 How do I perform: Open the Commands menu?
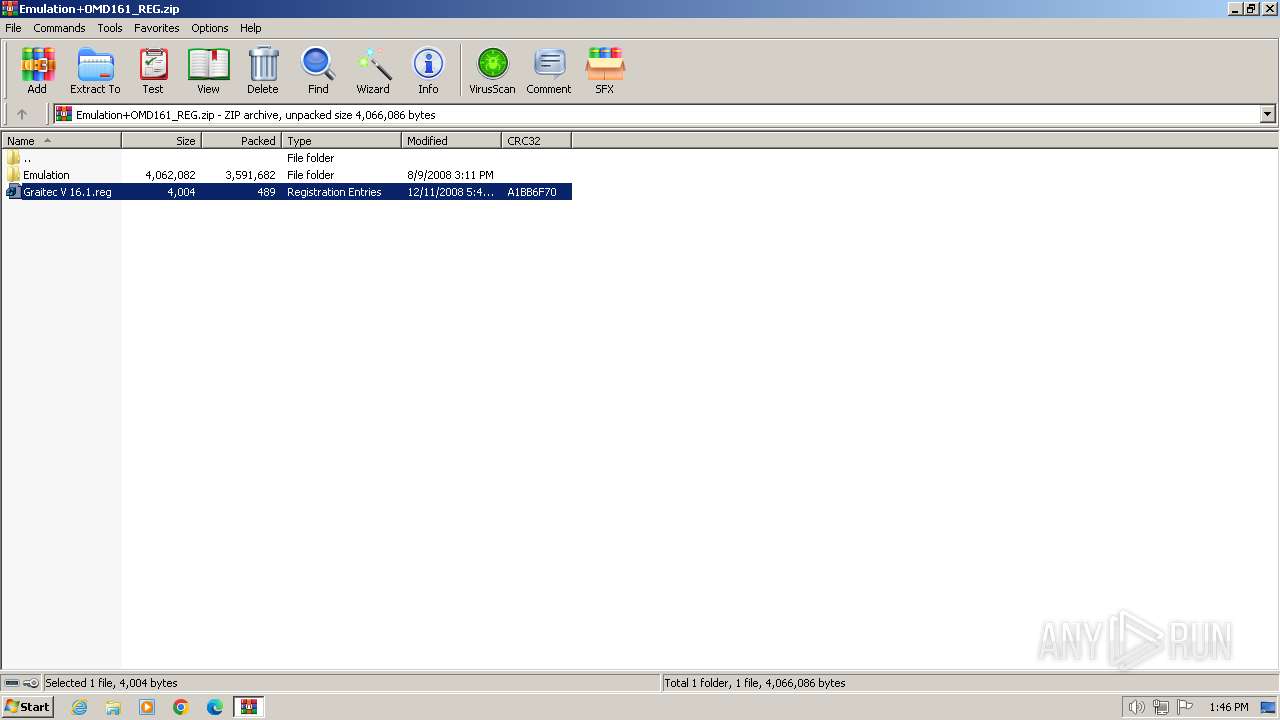59,28
